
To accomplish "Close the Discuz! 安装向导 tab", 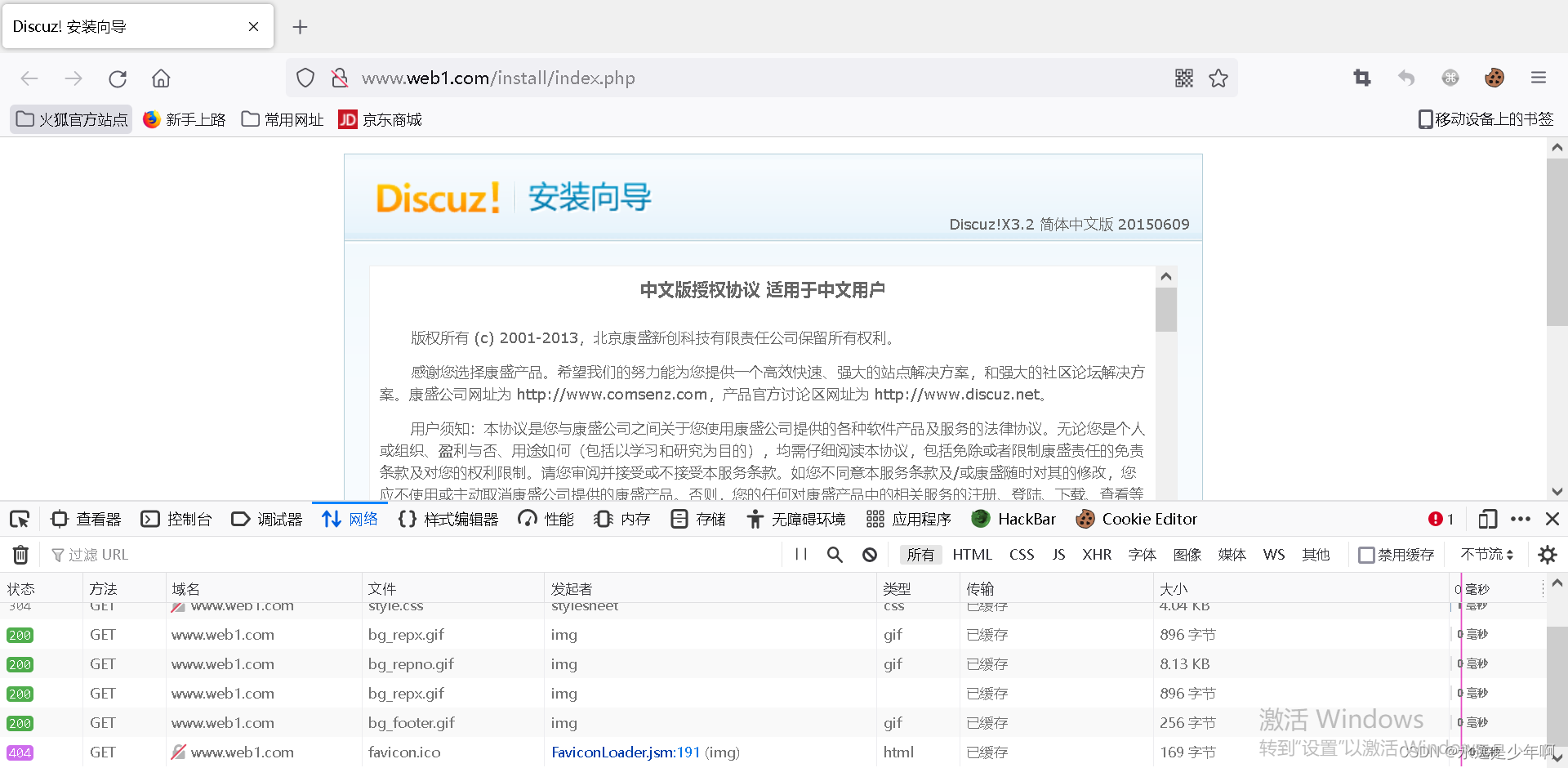I will click(x=253, y=27).
